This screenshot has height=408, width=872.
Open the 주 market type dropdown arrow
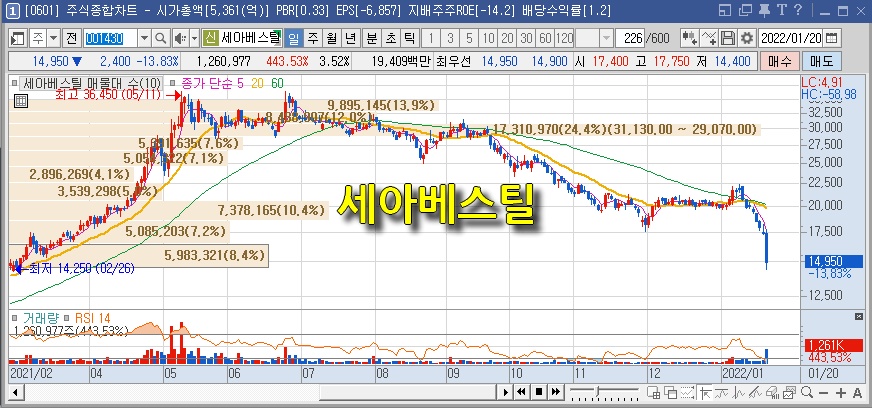(53, 38)
